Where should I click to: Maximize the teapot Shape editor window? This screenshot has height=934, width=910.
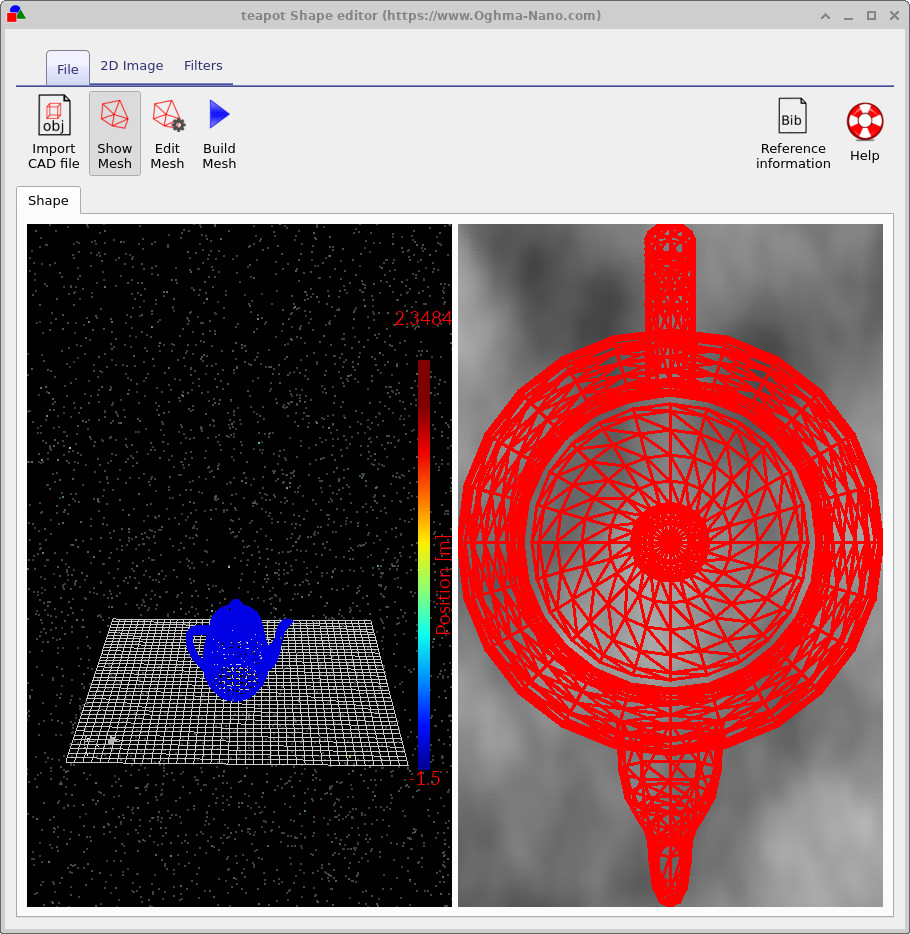coord(871,16)
